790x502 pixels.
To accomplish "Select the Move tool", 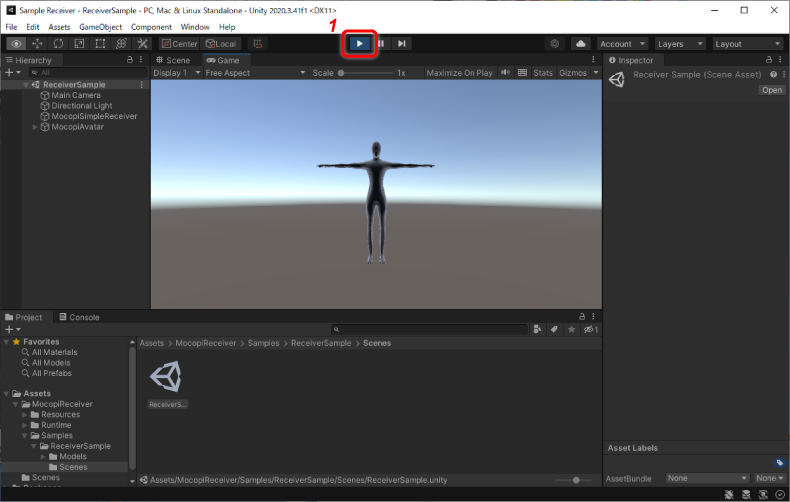I will point(37,44).
